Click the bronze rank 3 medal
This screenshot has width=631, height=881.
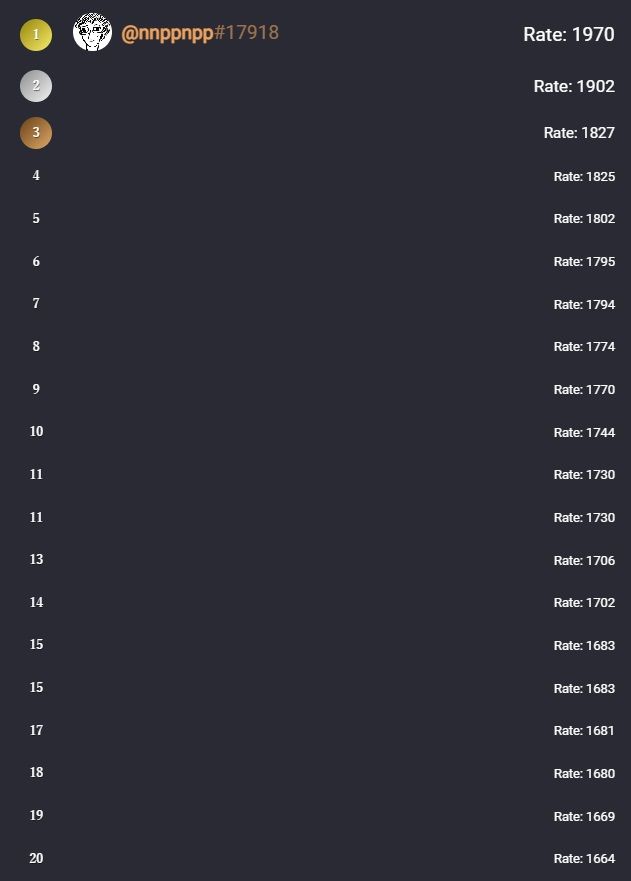[36, 132]
